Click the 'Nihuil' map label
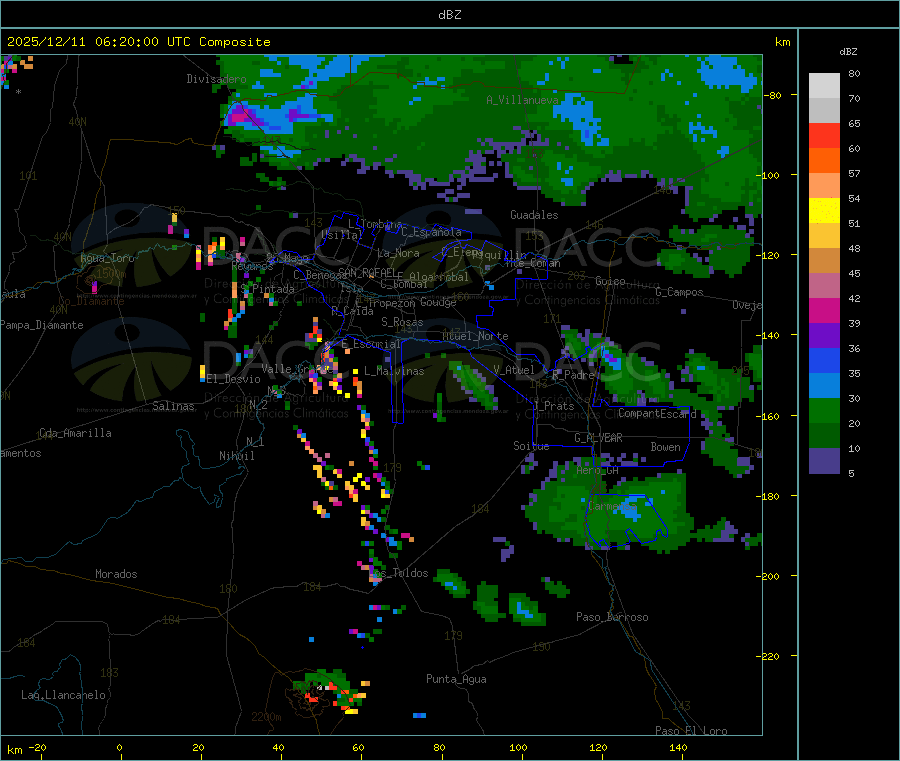Image resolution: width=900 pixels, height=761 pixels. click(237, 456)
